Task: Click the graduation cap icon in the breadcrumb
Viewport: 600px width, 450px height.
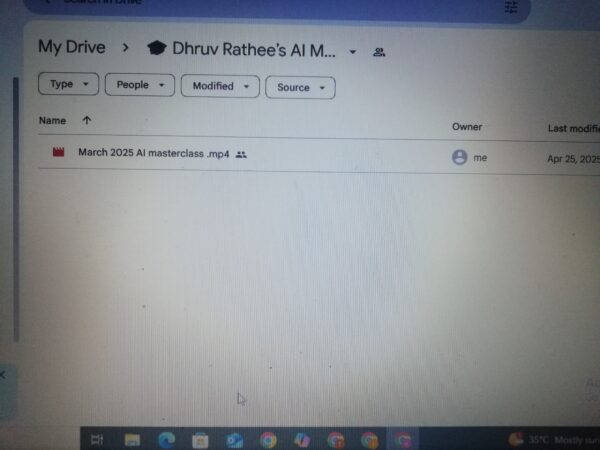Action: click(x=157, y=48)
